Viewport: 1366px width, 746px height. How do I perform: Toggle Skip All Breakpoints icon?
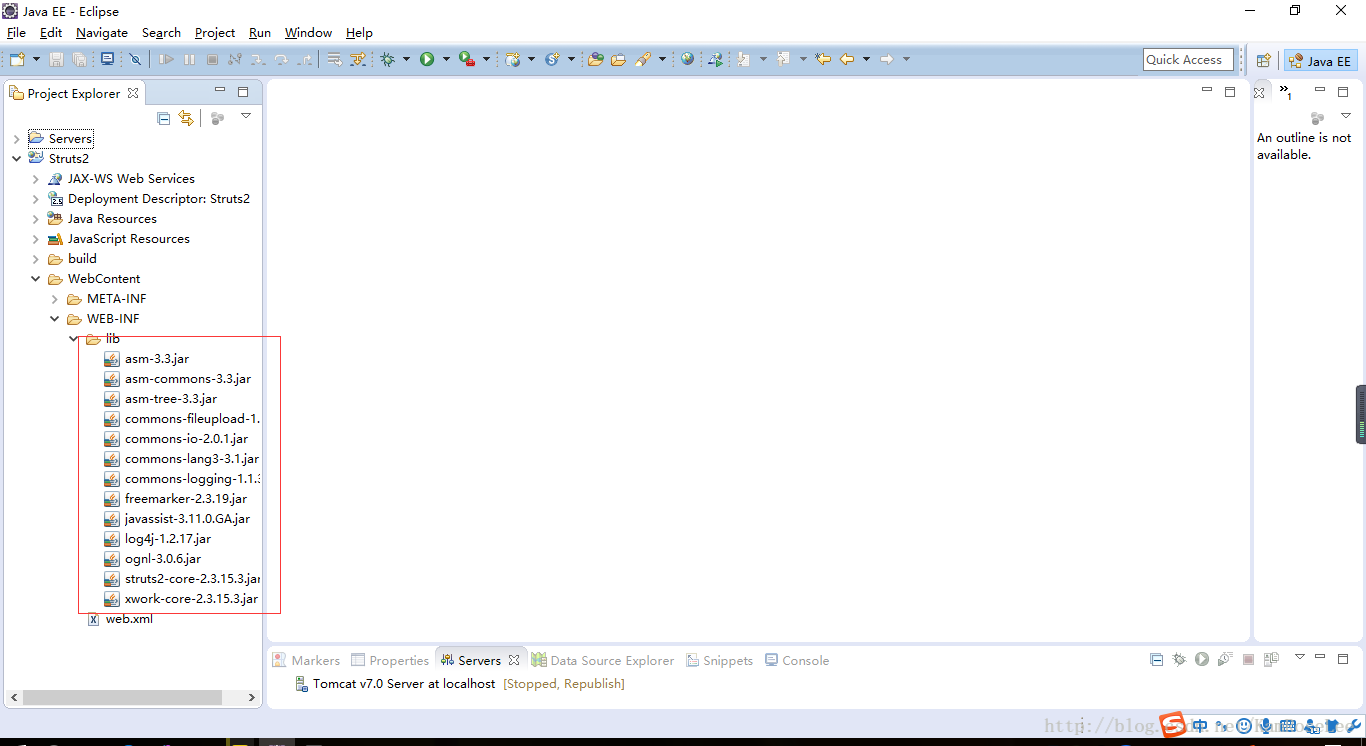(x=135, y=59)
